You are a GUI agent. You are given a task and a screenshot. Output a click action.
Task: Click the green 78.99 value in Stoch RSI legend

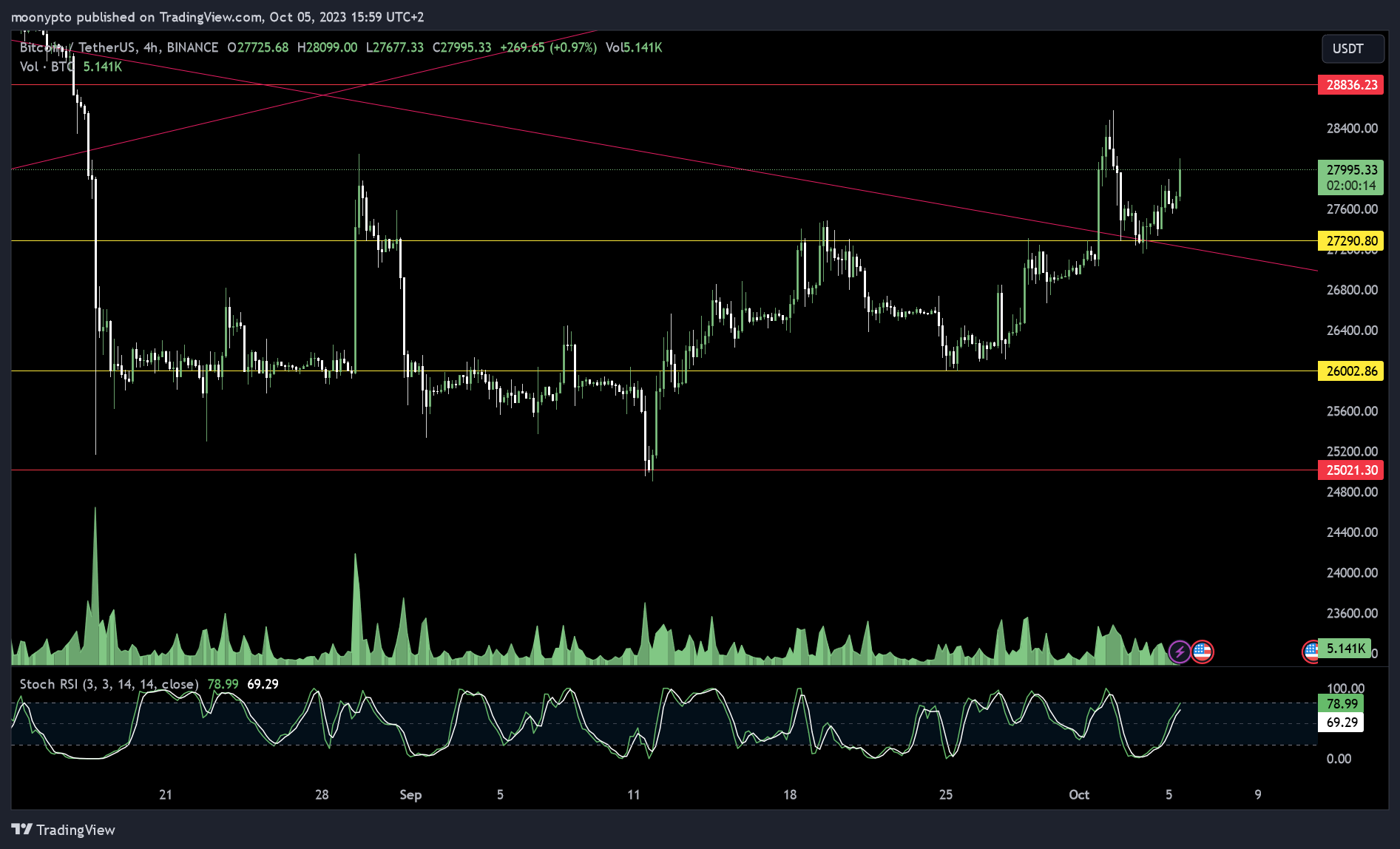[x=223, y=684]
